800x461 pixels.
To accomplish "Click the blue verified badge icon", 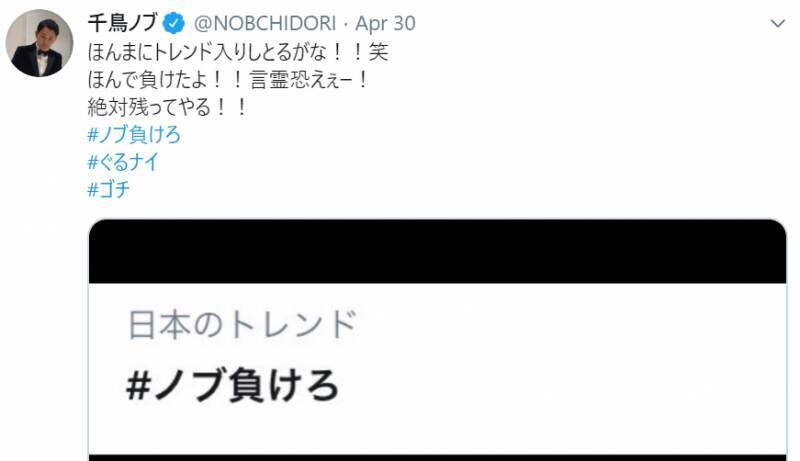I will (173, 23).
